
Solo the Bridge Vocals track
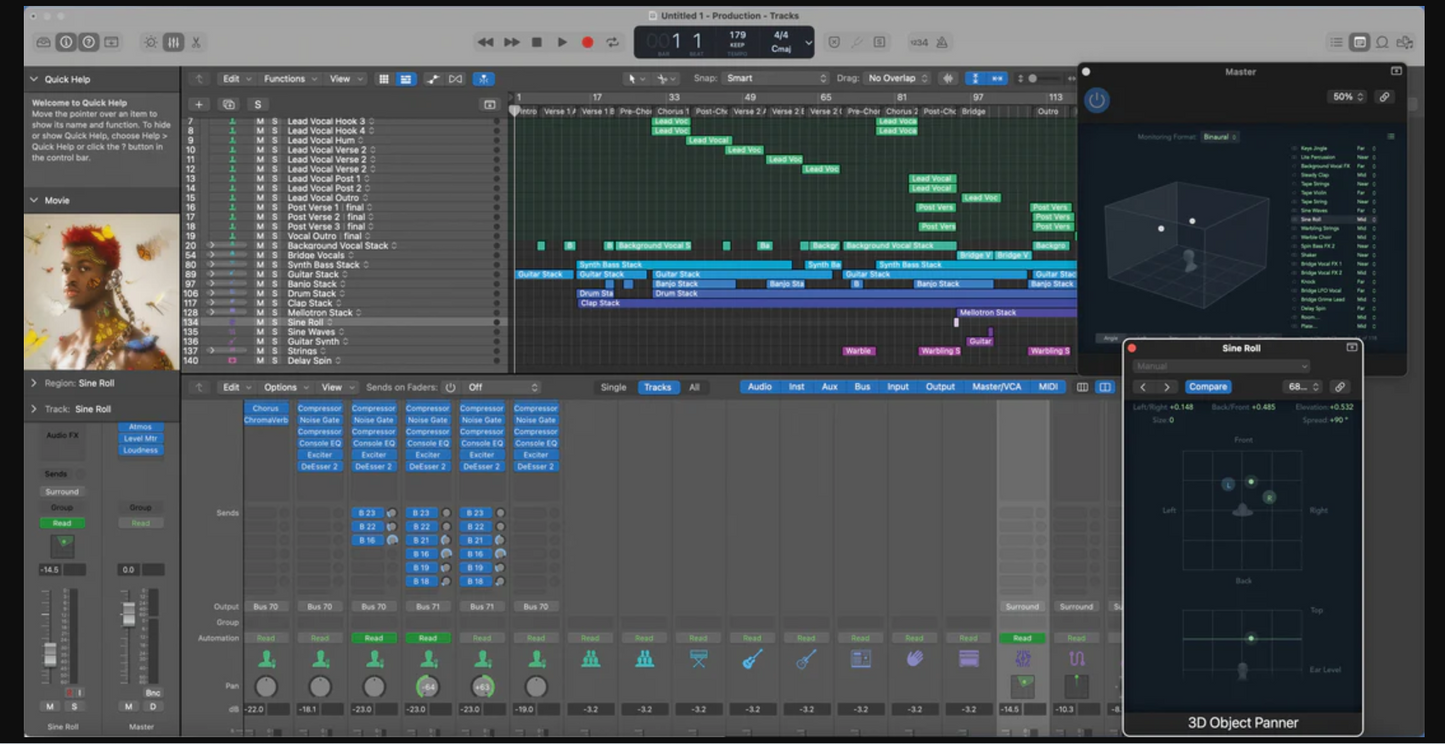pyautogui.click(x=274, y=254)
